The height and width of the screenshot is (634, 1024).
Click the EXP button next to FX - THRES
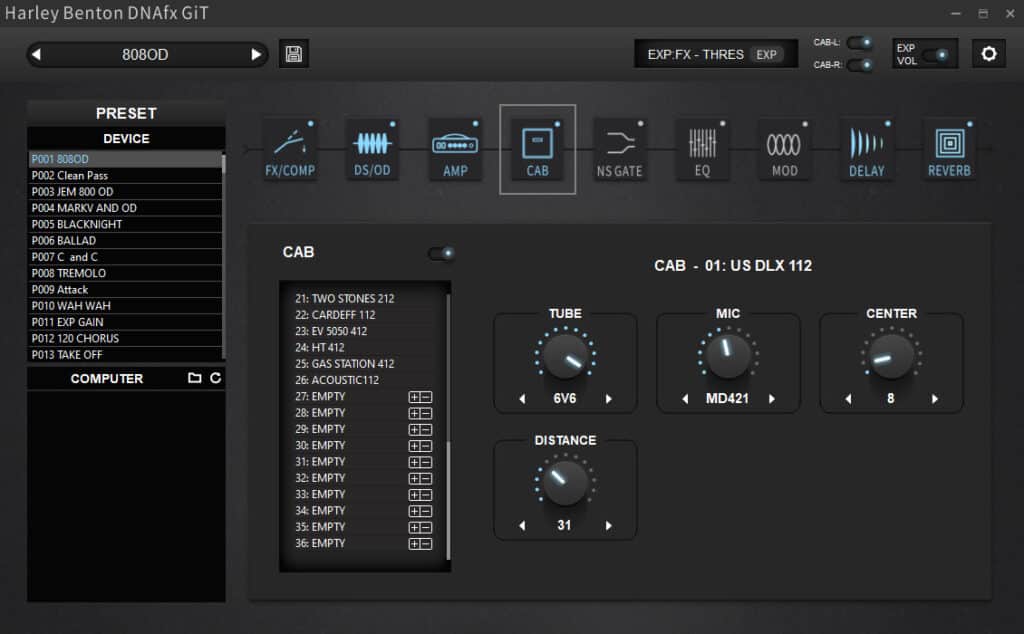coord(767,55)
